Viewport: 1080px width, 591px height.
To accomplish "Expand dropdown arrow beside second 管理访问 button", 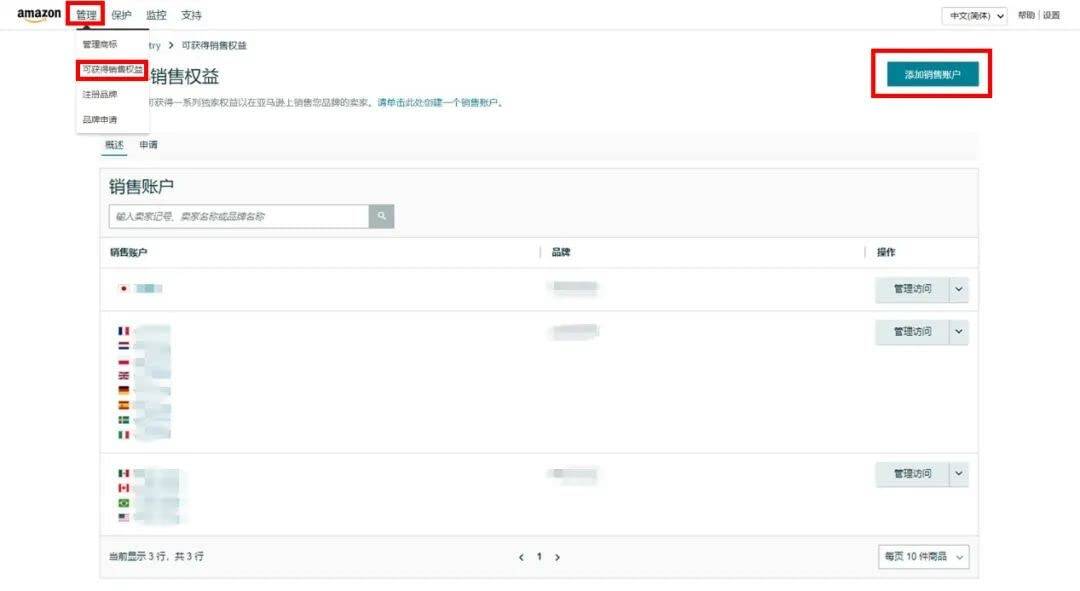I will (959, 332).
